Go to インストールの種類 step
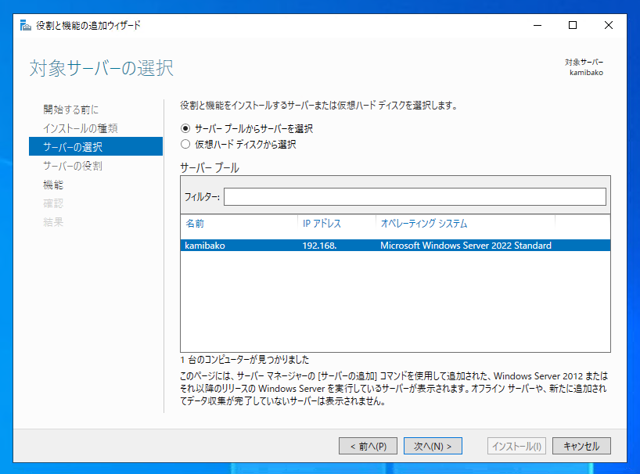 [80, 128]
